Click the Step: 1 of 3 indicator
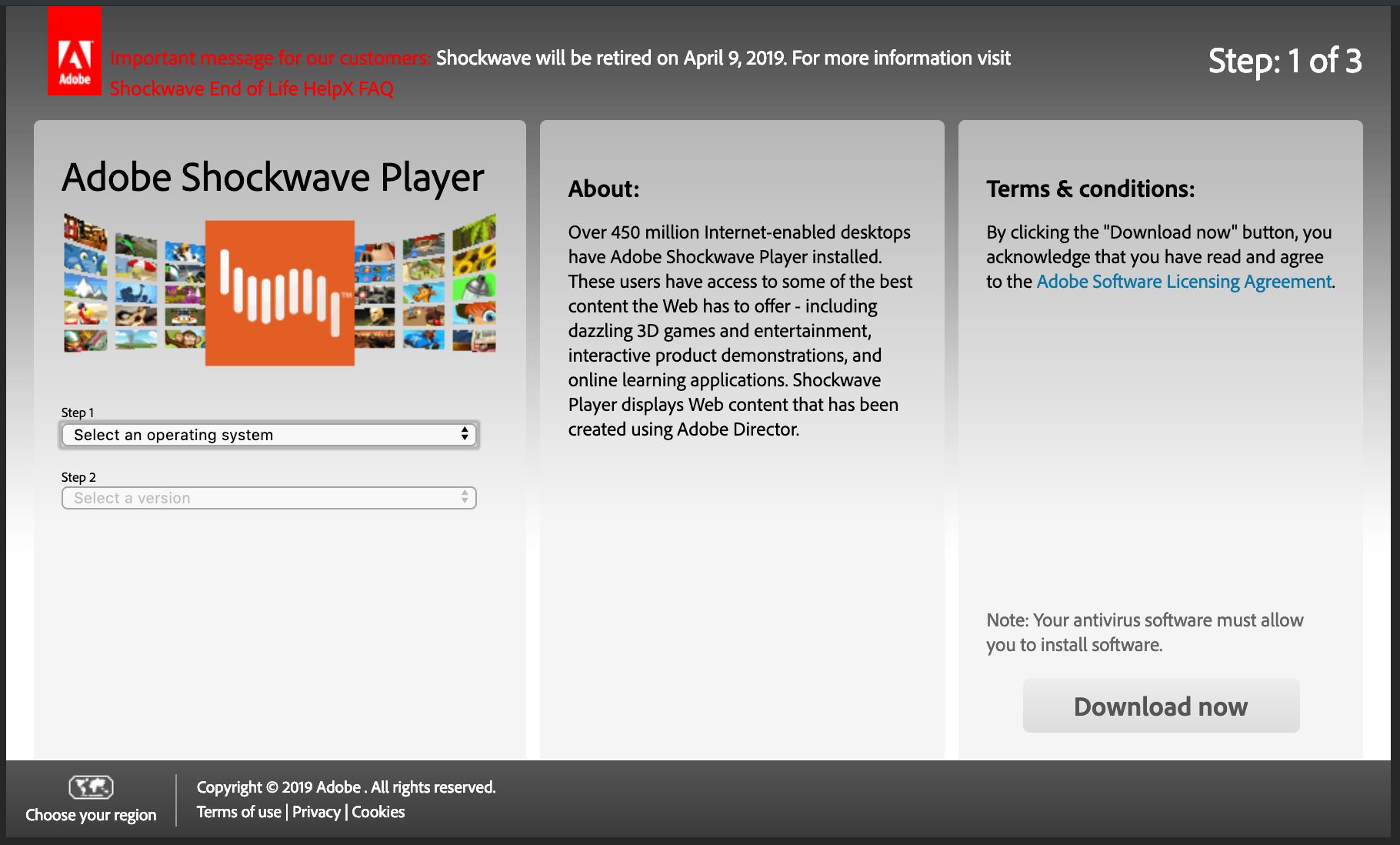The height and width of the screenshot is (845, 1400). (1285, 61)
